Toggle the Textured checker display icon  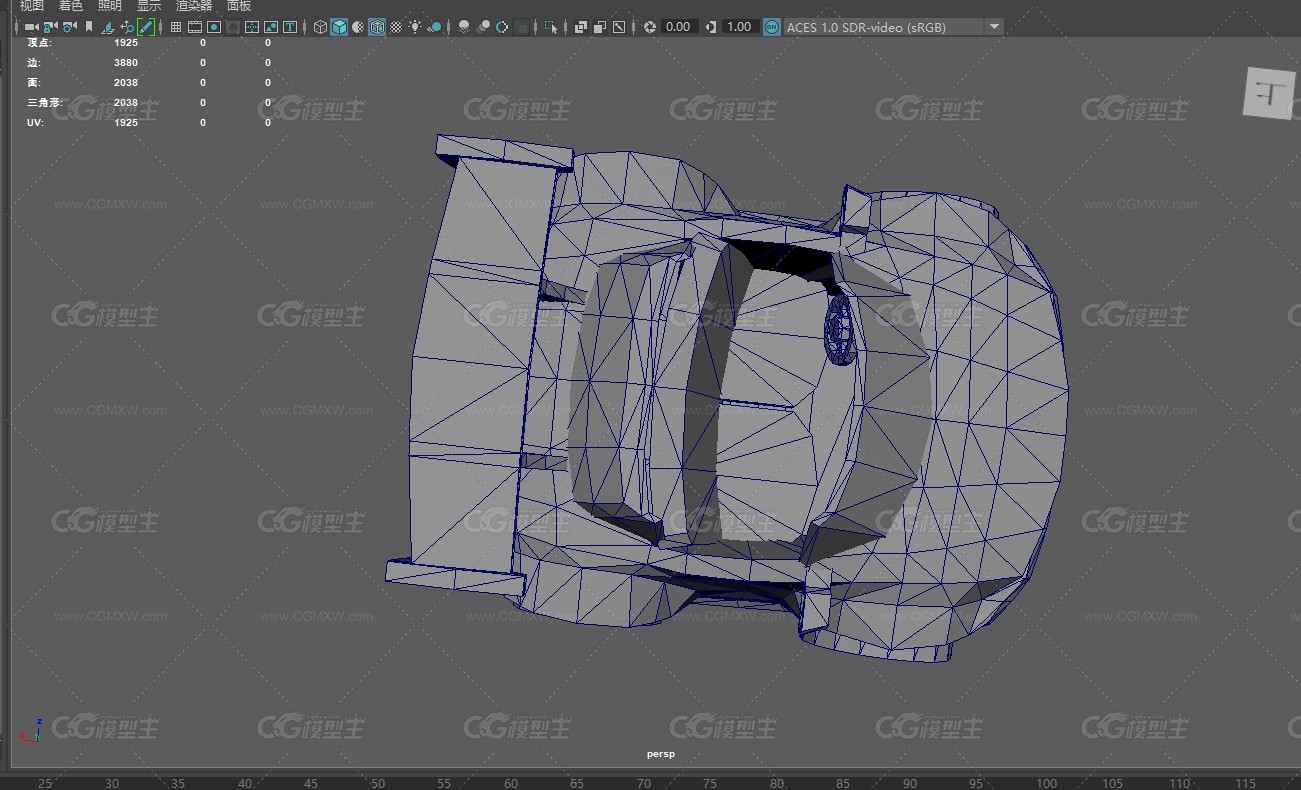pos(396,27)
